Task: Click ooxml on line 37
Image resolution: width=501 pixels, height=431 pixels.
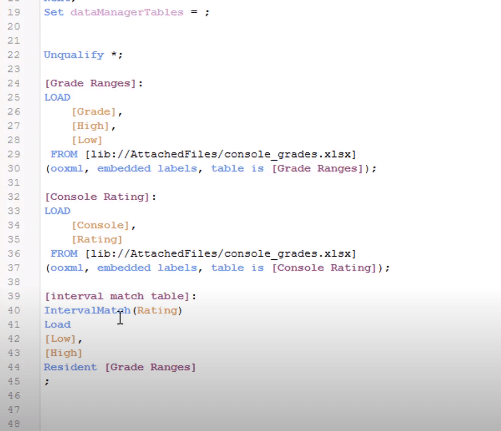Action: tap(67, 268)
